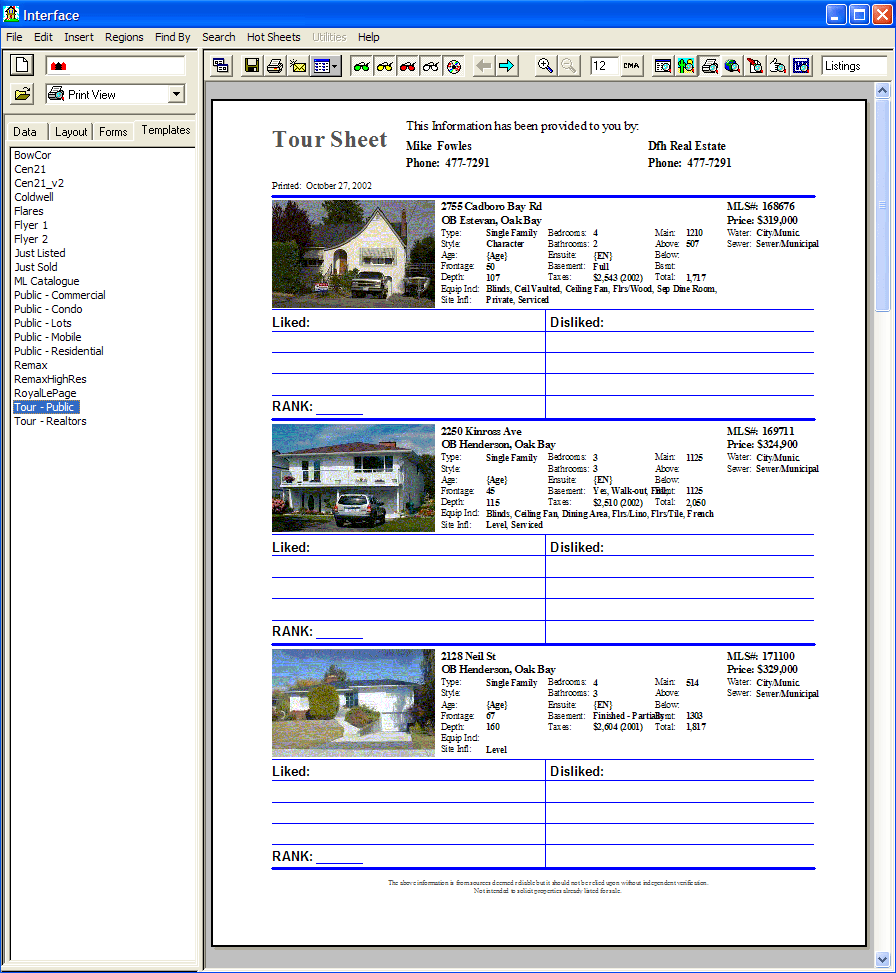This screenshot has height=973, width=896.
Task: Click the vertical scrollbar down arrow
Action: (882, 959)
